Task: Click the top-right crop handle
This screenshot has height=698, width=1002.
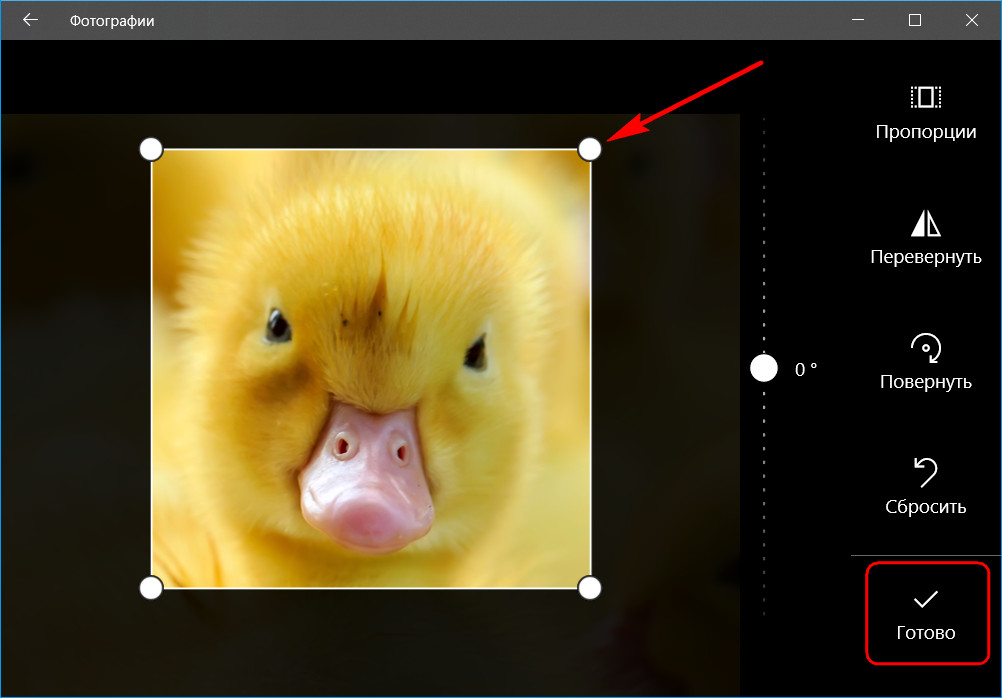Action: point(590,149)
